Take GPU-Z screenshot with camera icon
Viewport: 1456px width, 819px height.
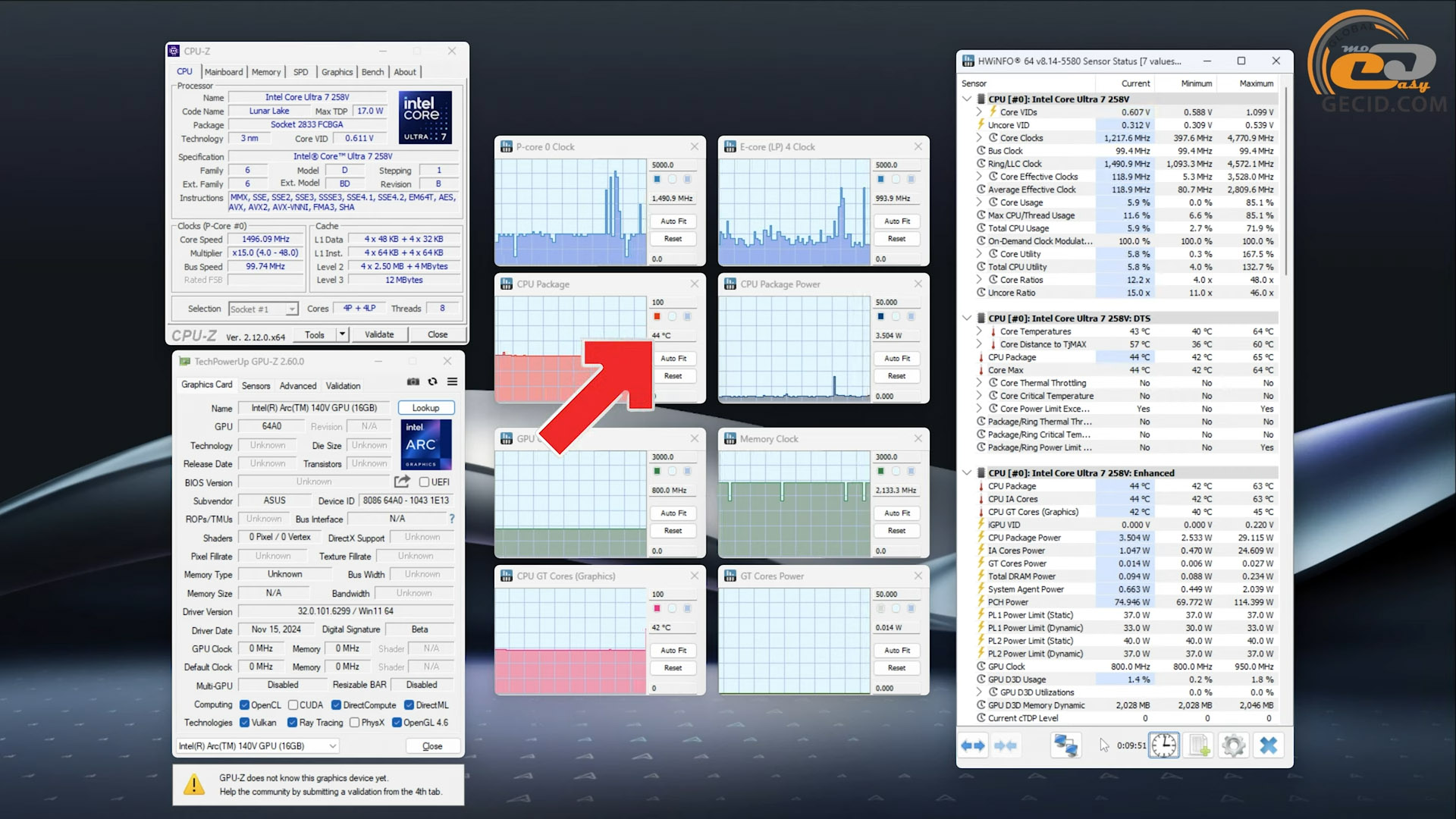[x=413, y=382]
